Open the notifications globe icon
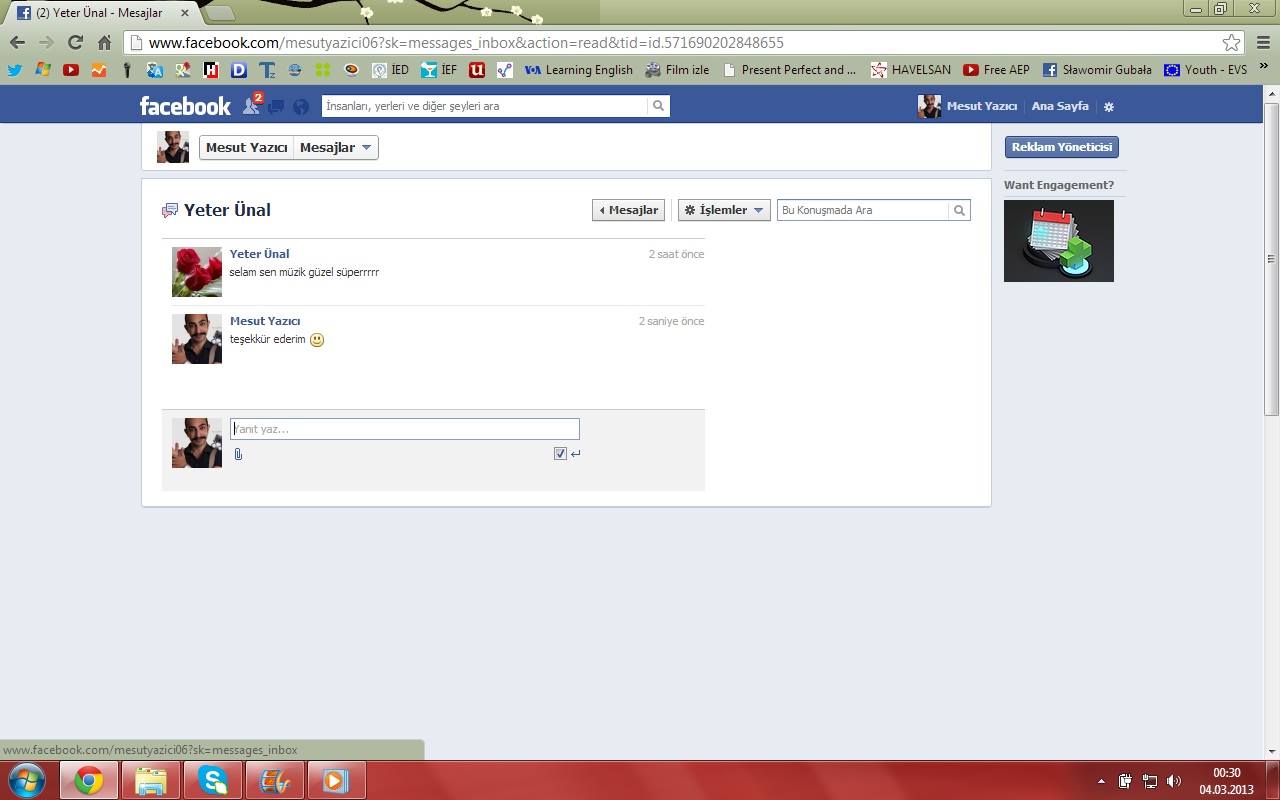Image resolution: width=1280 pixels, height=800 pixels. (301, 107)
